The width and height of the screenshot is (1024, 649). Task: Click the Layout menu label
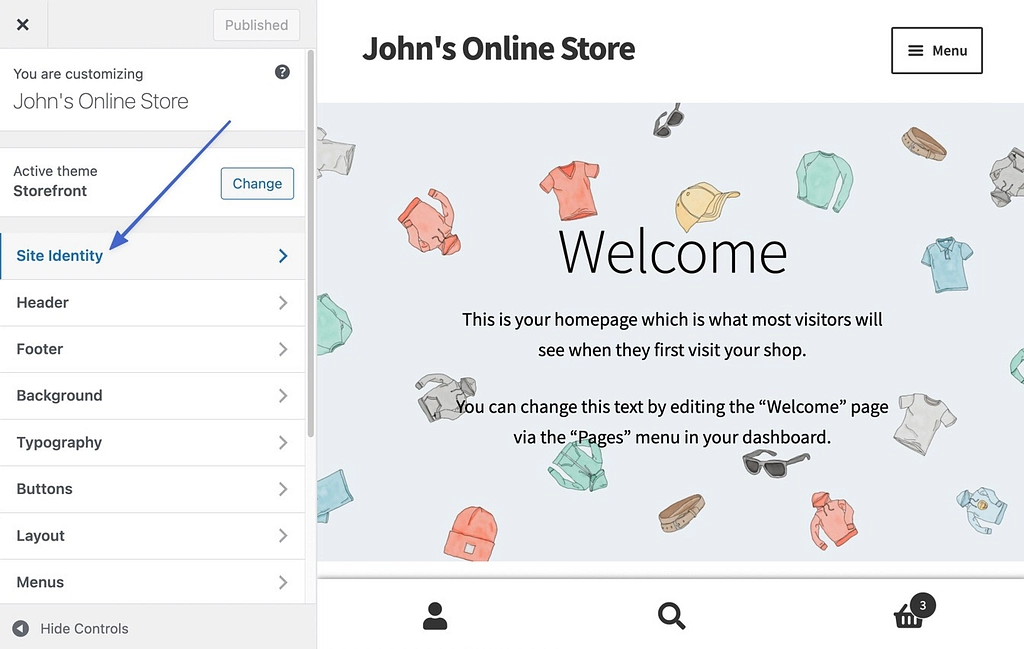coord(40,536)
